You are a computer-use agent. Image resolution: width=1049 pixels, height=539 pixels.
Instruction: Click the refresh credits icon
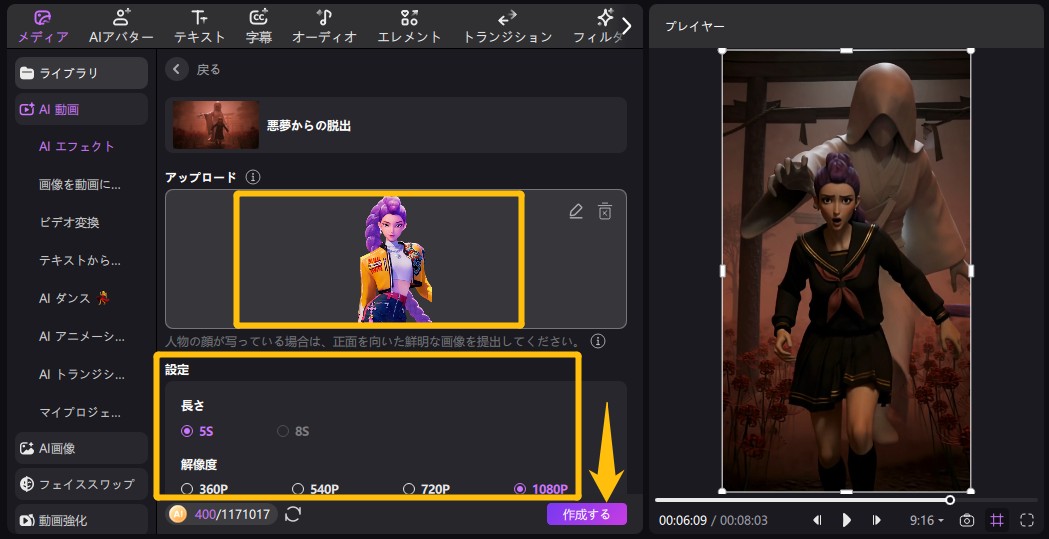click(x=293, y=514)
